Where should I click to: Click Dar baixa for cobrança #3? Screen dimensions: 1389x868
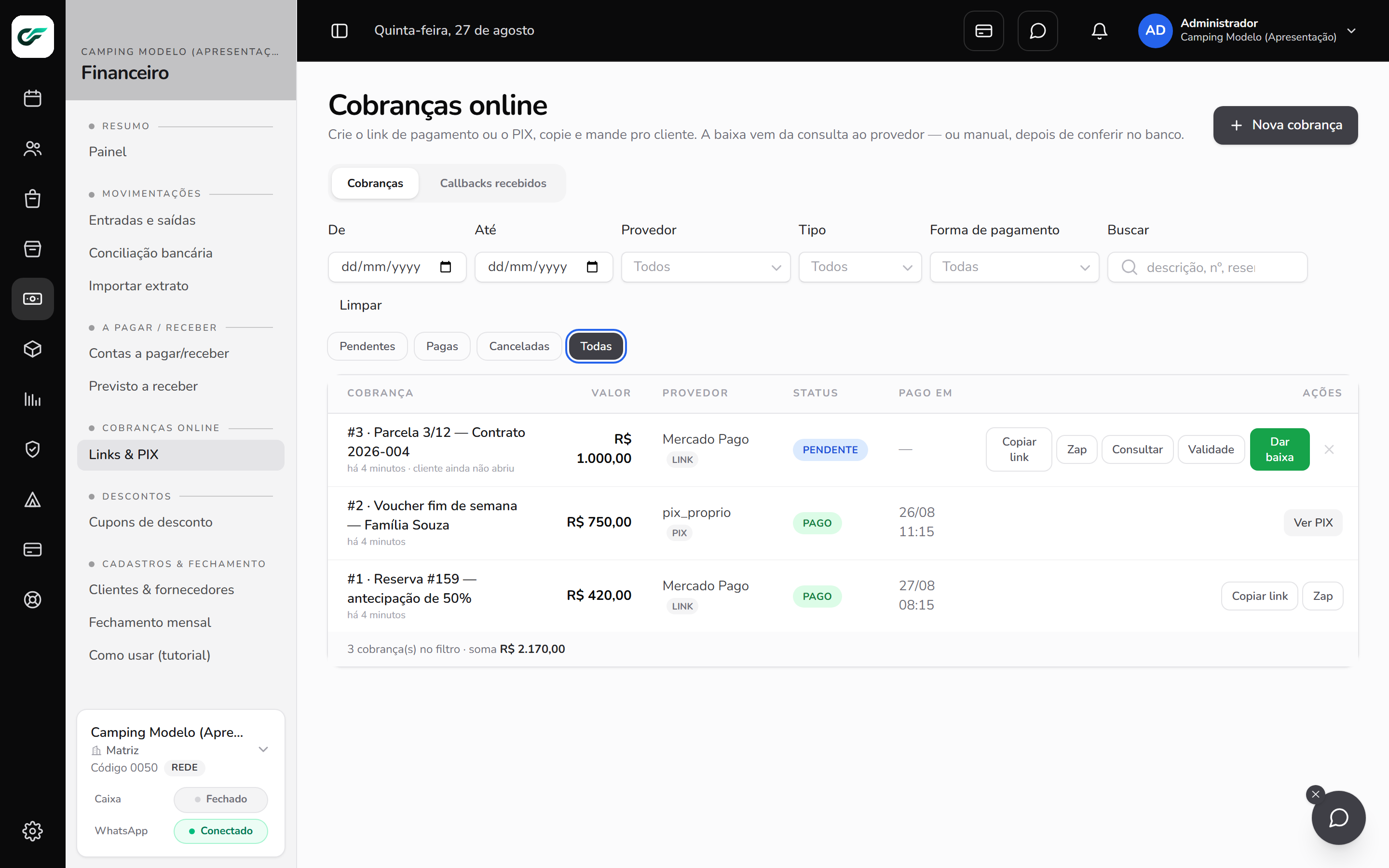pyautogui.click(x=1280, y=449)
